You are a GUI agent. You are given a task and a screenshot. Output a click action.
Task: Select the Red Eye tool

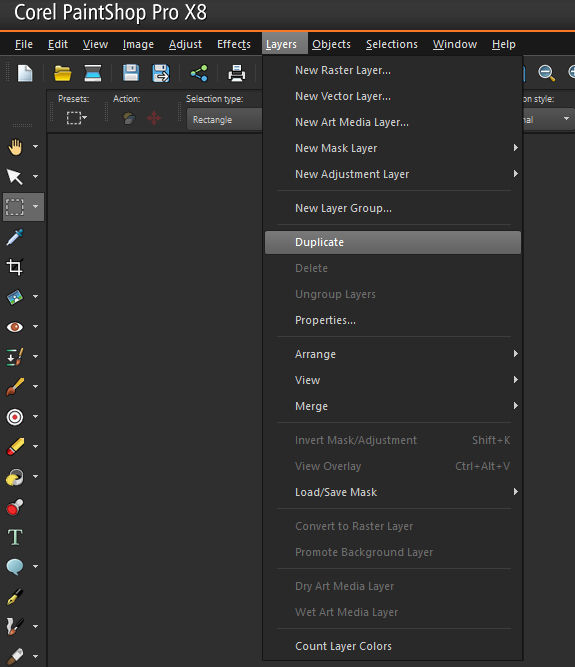click(15, 327)
